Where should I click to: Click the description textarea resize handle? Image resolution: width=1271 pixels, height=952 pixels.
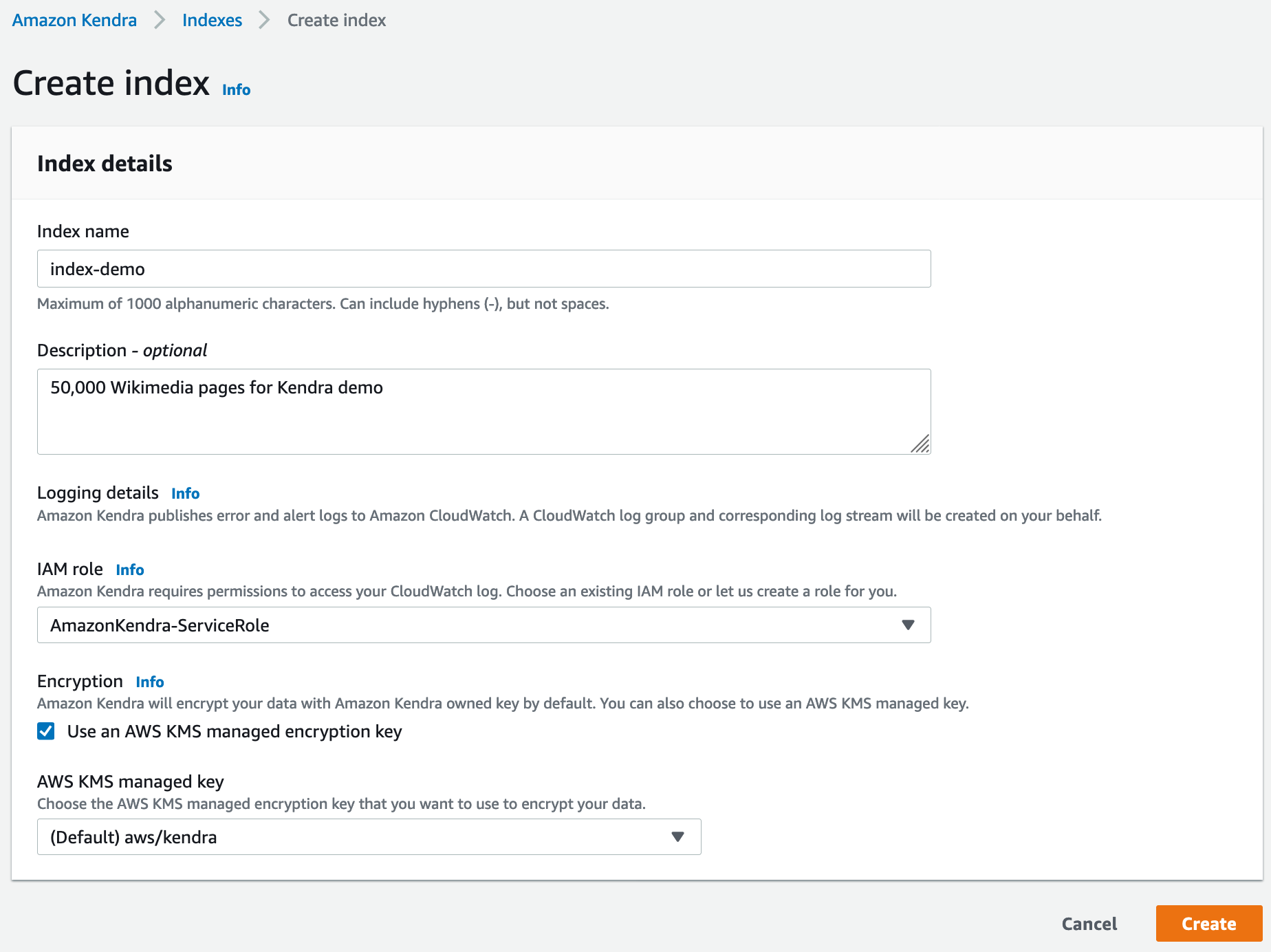(920, 444)
